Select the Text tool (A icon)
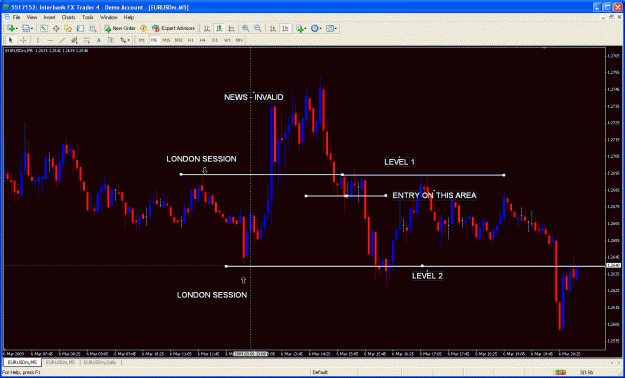 98,40
